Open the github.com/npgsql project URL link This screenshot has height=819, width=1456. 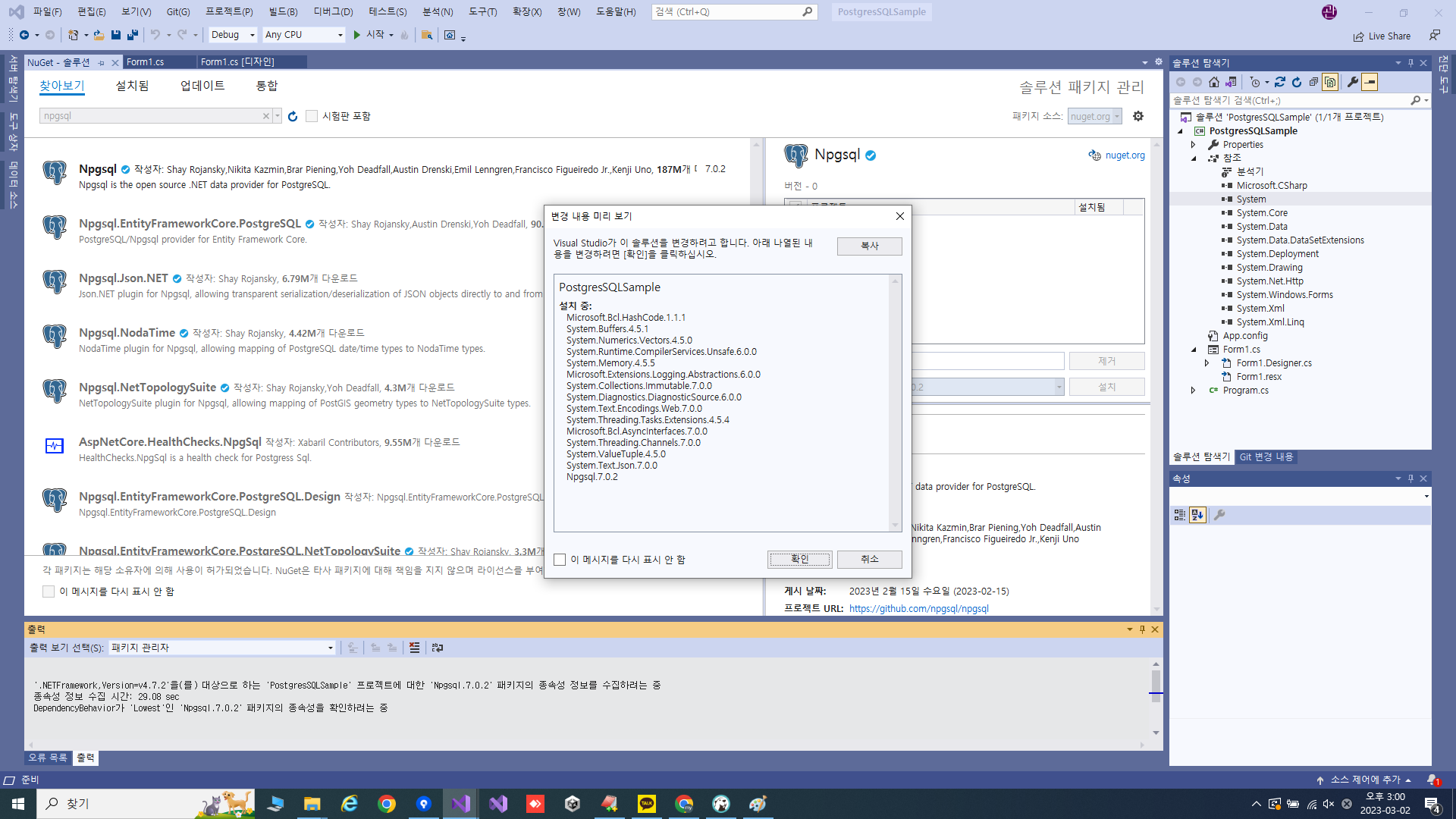(x=918, y=608)
